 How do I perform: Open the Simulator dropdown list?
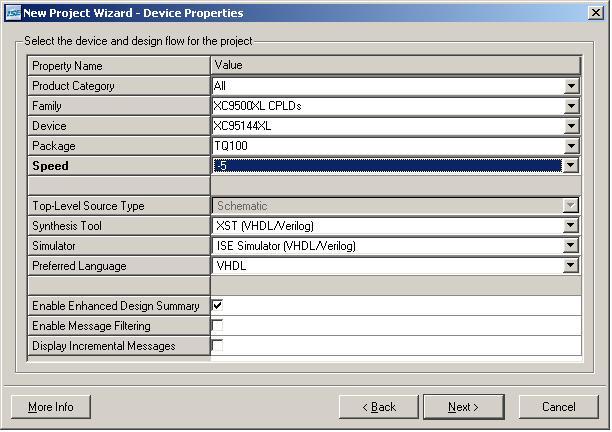click(x=571, y=245)
